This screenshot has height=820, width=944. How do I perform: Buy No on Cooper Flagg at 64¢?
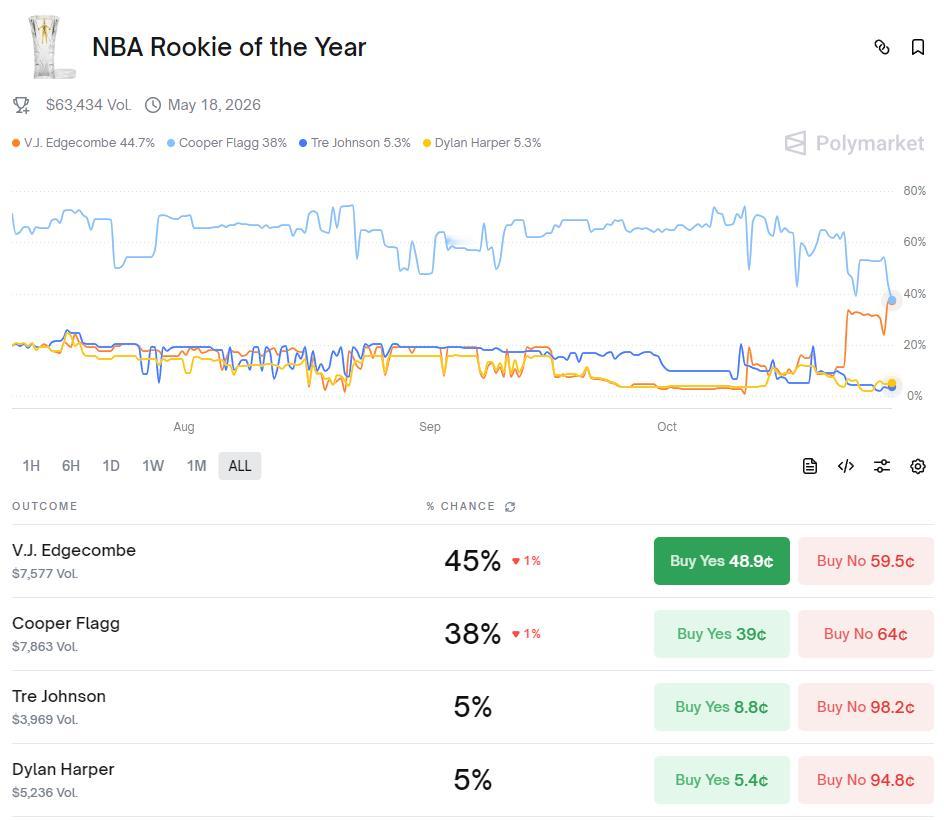(865, 634)
